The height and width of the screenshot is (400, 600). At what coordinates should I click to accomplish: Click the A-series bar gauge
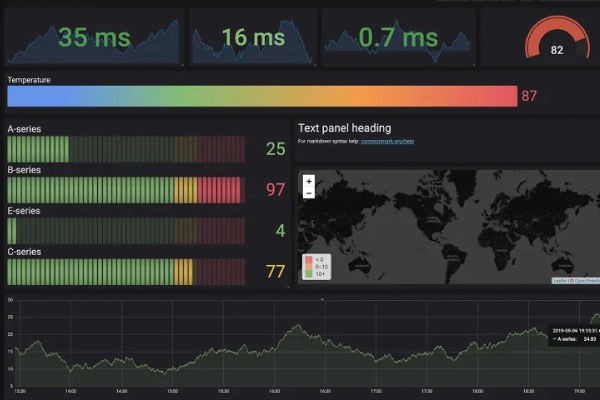click(125, 150)
